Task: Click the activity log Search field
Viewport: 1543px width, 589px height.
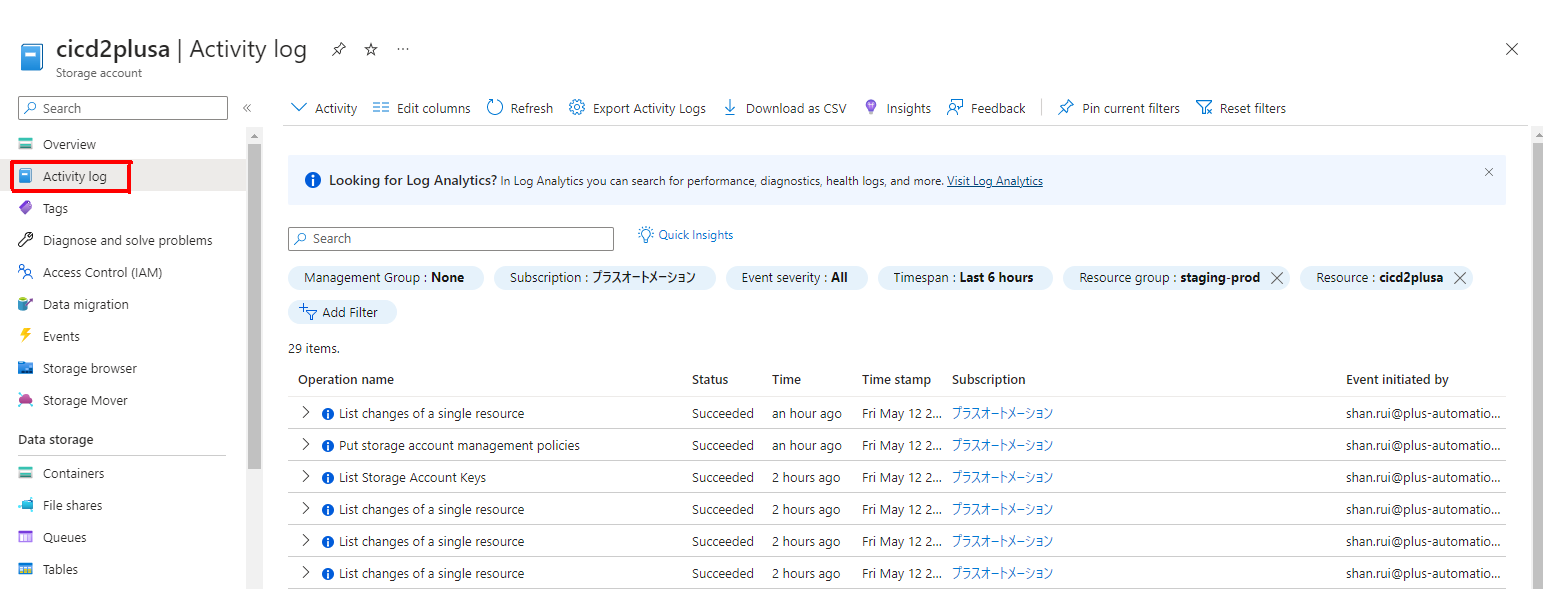Action: click(451, 239)
